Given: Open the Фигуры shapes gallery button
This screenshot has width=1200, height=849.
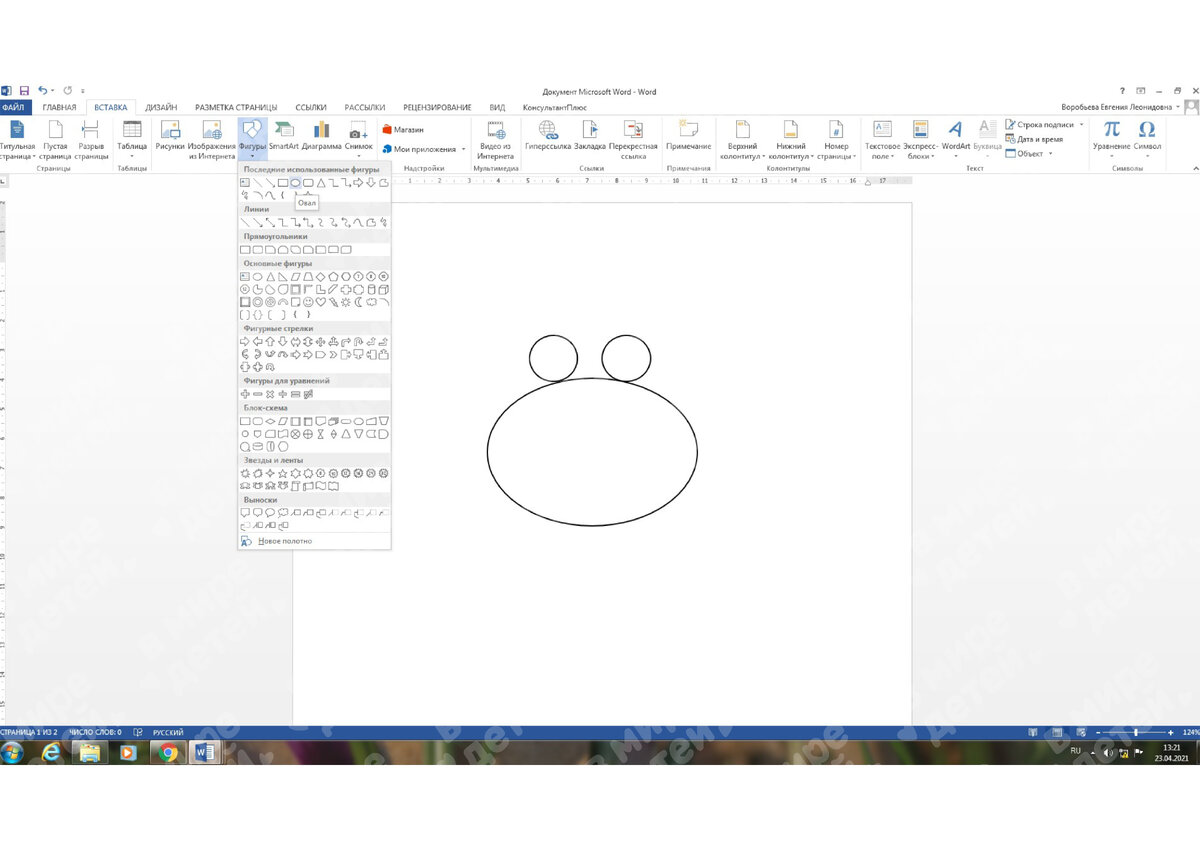Looking at the screenshot, I should pyautogui.click(x=252, y=139).
